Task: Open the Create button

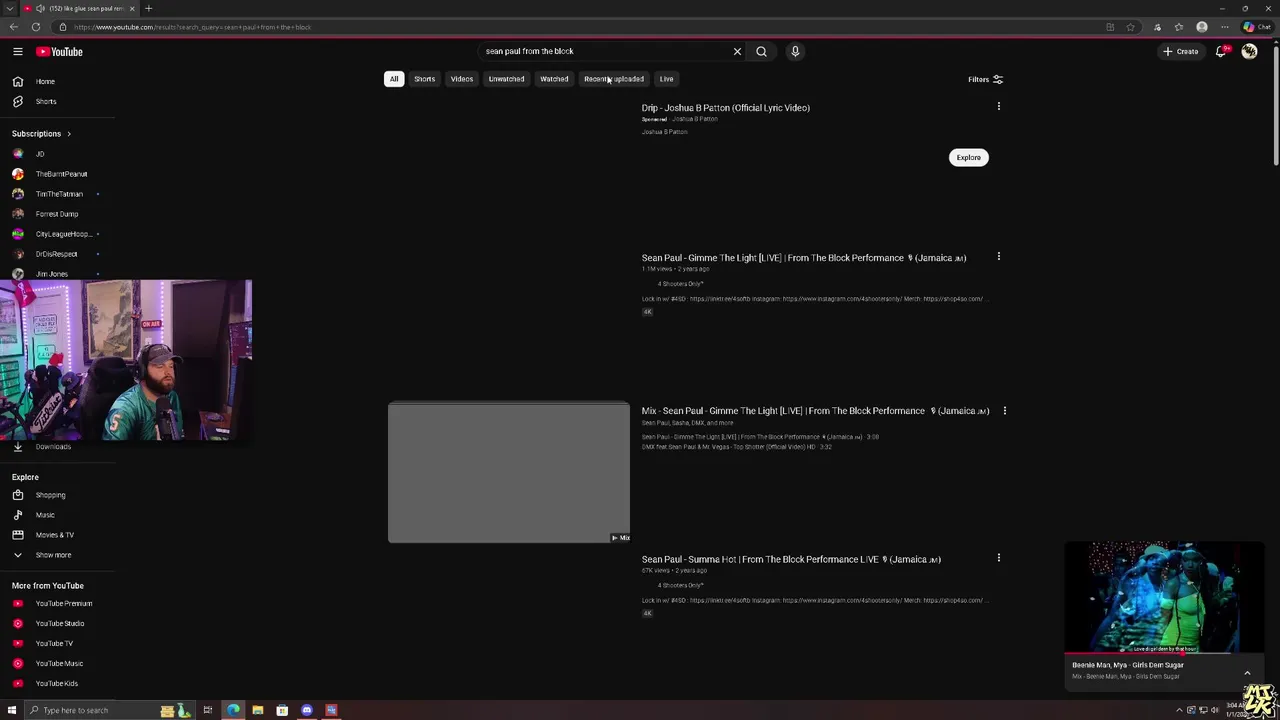Action: coord(1180,51)
